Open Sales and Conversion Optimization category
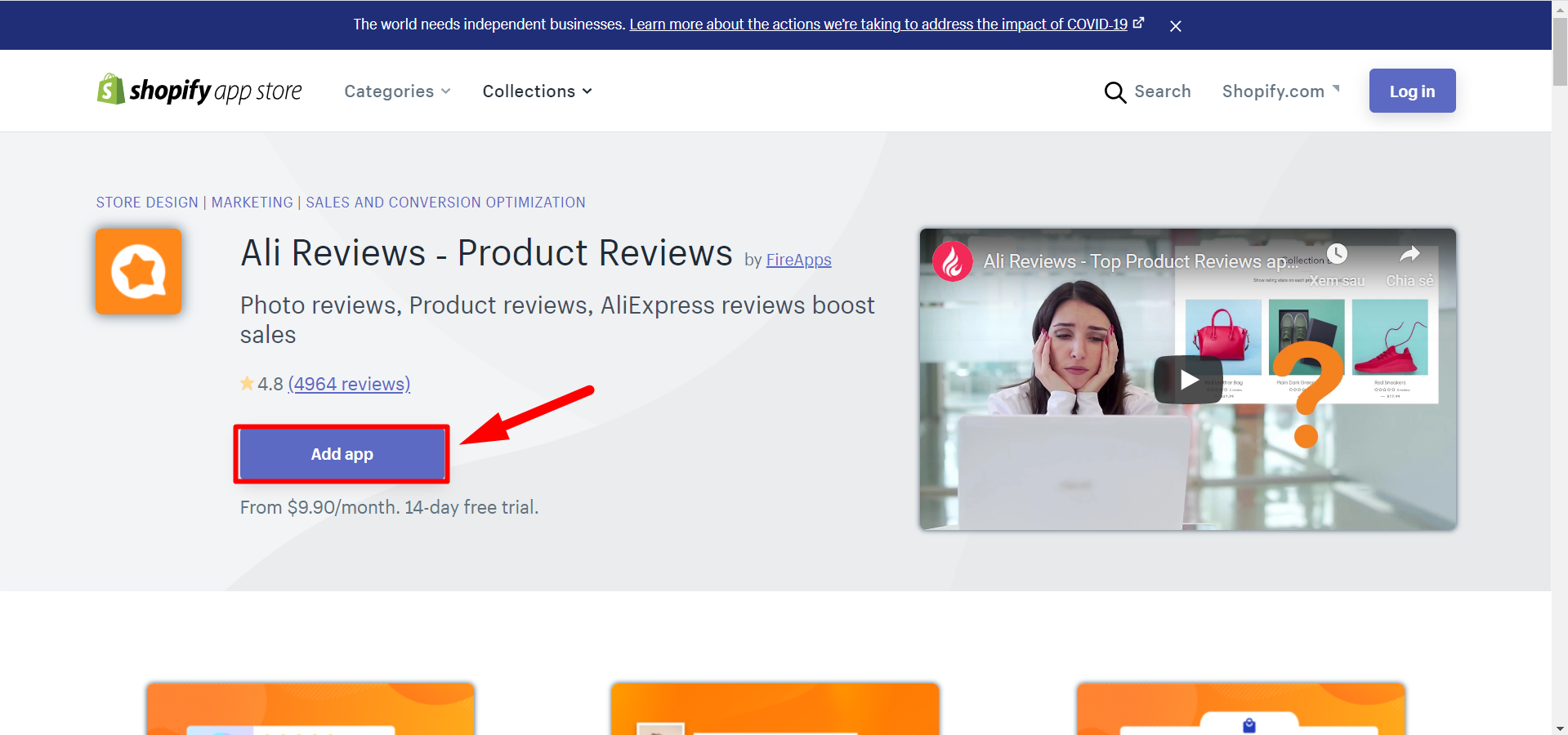Screen dimensions: 1568x735 [x=445, y=203]
